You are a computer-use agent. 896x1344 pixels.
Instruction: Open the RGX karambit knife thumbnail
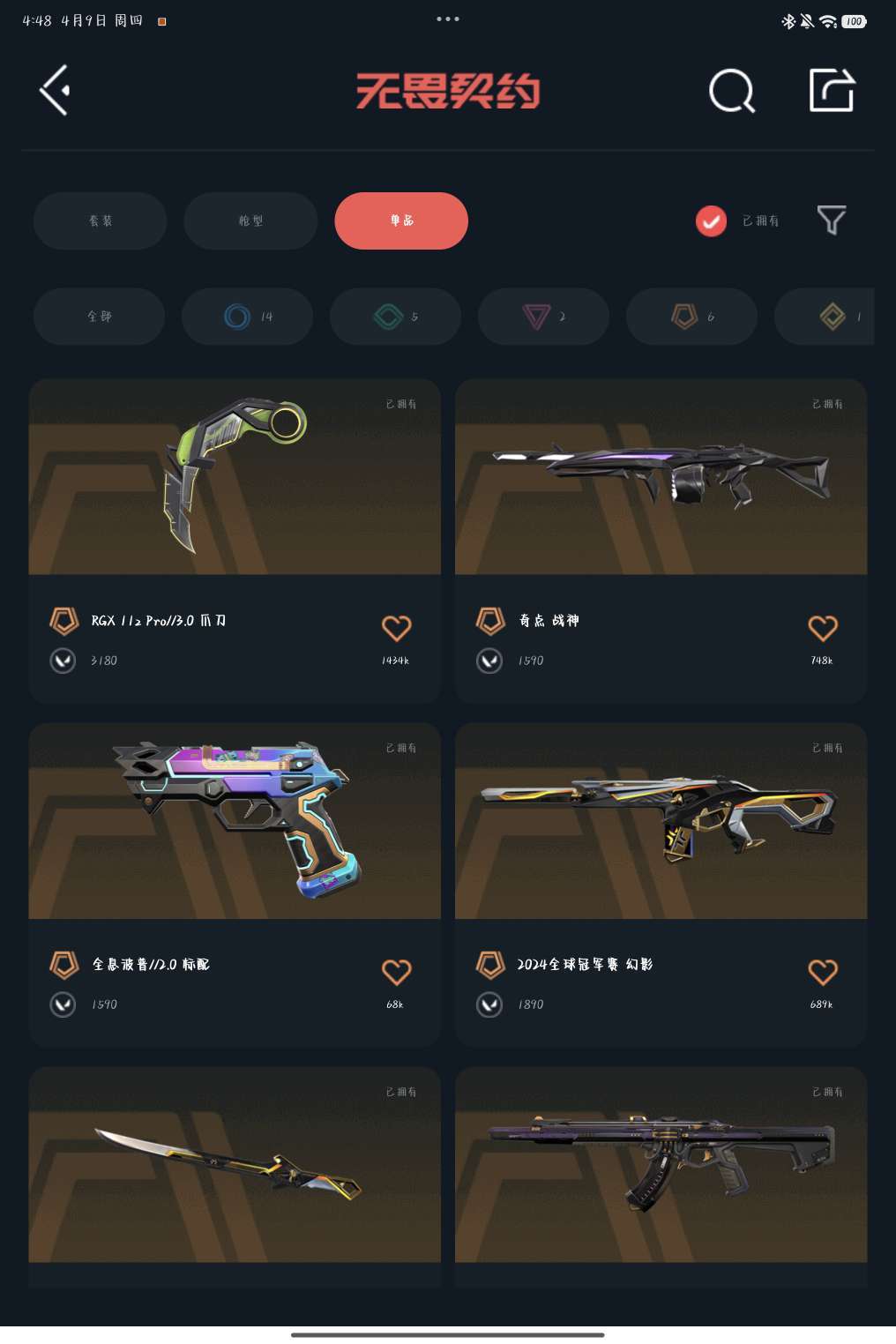235,477
